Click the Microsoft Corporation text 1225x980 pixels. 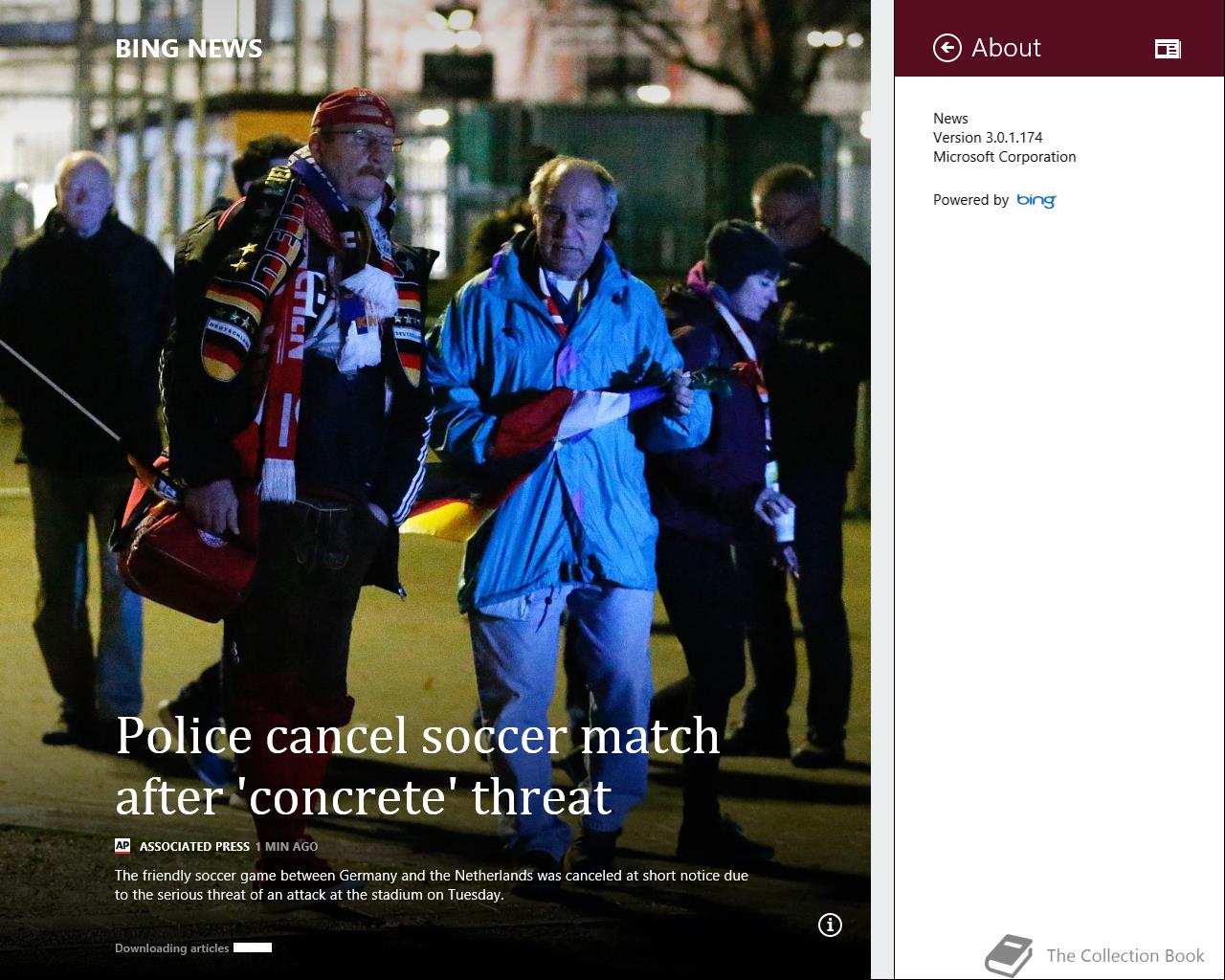pyautogui.click(x=1004, y=157)
